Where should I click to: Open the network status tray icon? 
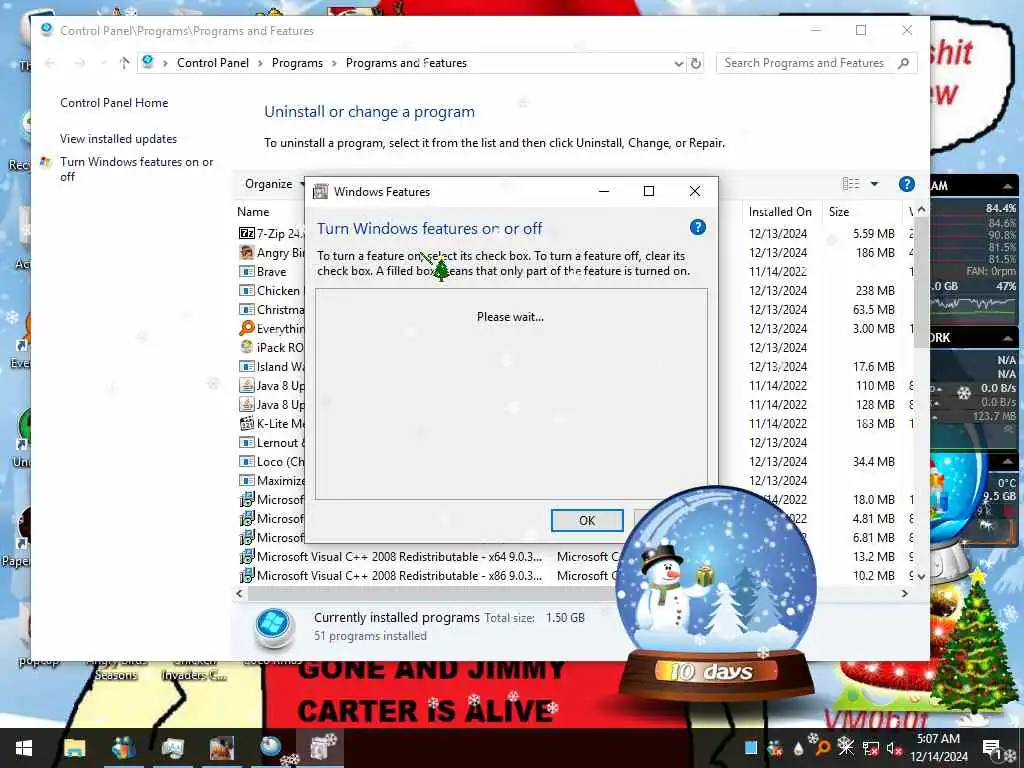click(x=870, y=748)
